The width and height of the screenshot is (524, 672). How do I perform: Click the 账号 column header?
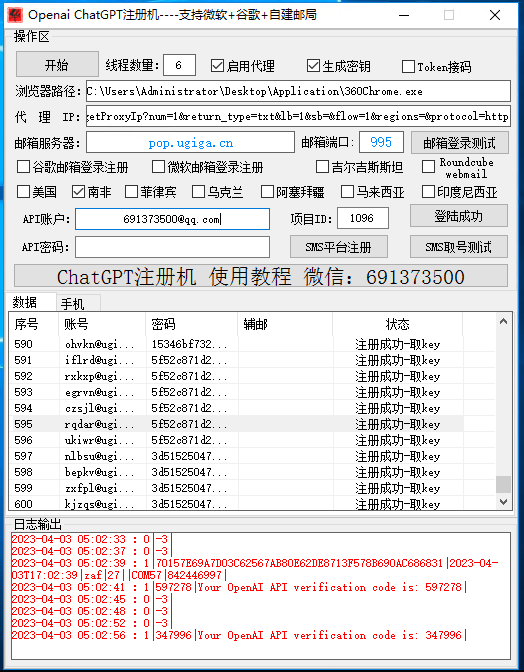102,324
